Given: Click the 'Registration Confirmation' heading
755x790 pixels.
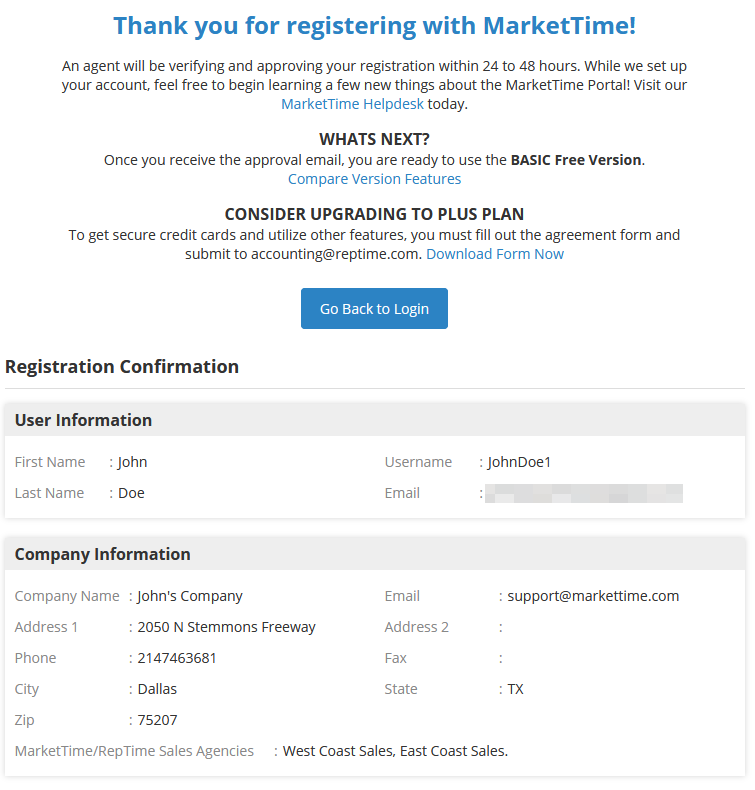Looking at the screenshot, I should (x=122, y=366).
